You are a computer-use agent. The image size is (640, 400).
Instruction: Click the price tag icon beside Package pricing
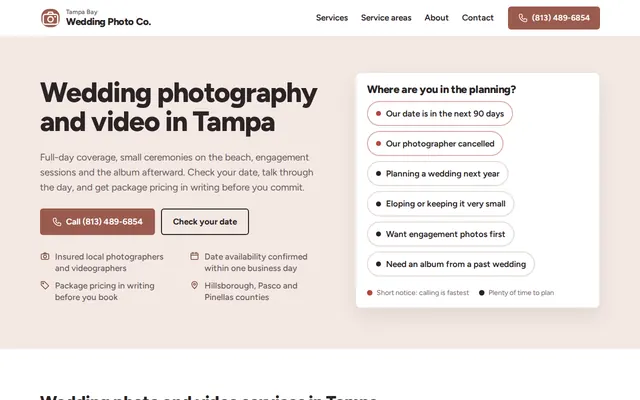tap(45, 285)
